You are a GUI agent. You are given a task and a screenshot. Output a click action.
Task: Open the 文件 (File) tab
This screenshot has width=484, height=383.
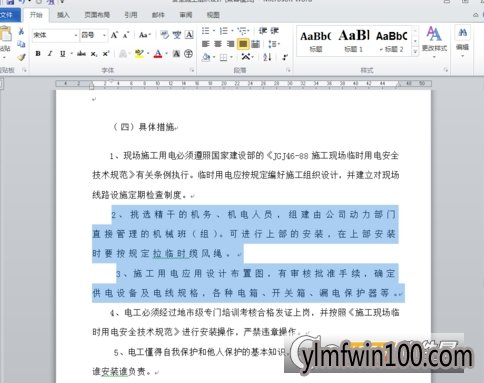pyautogui.click(x=8, y=15)
